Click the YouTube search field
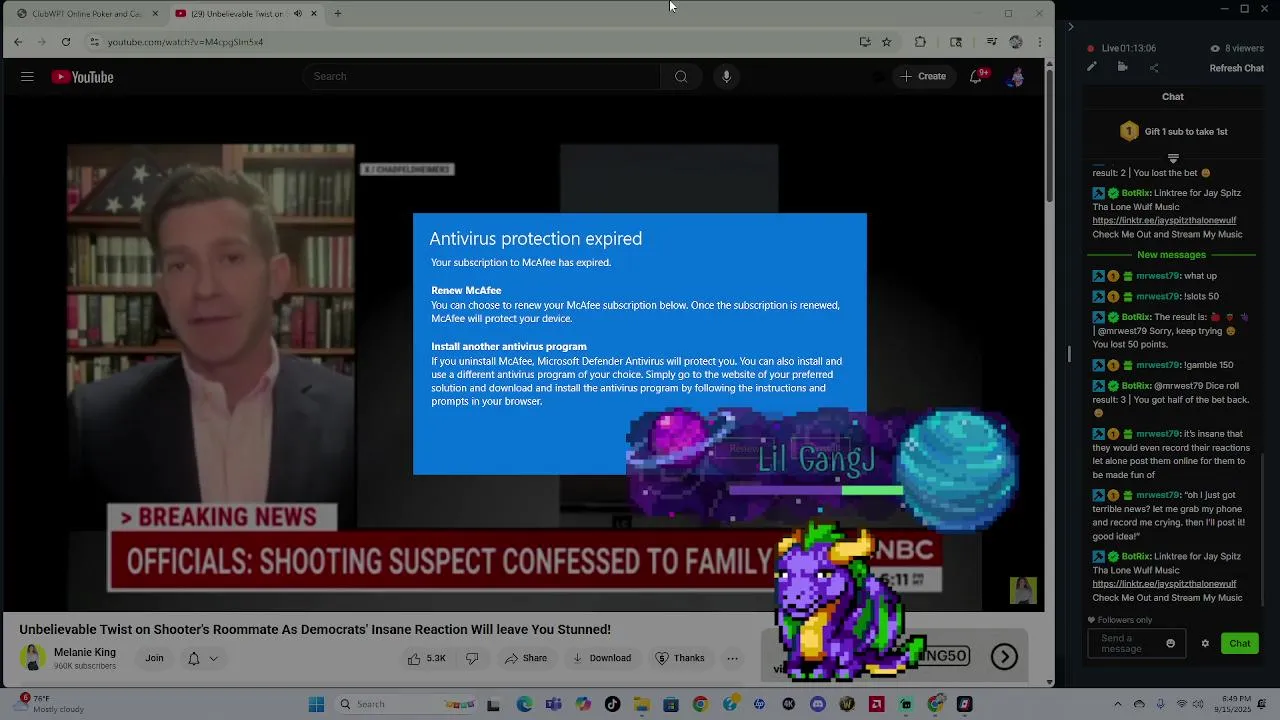This screenshot has height=720, width=1280. 482,77
